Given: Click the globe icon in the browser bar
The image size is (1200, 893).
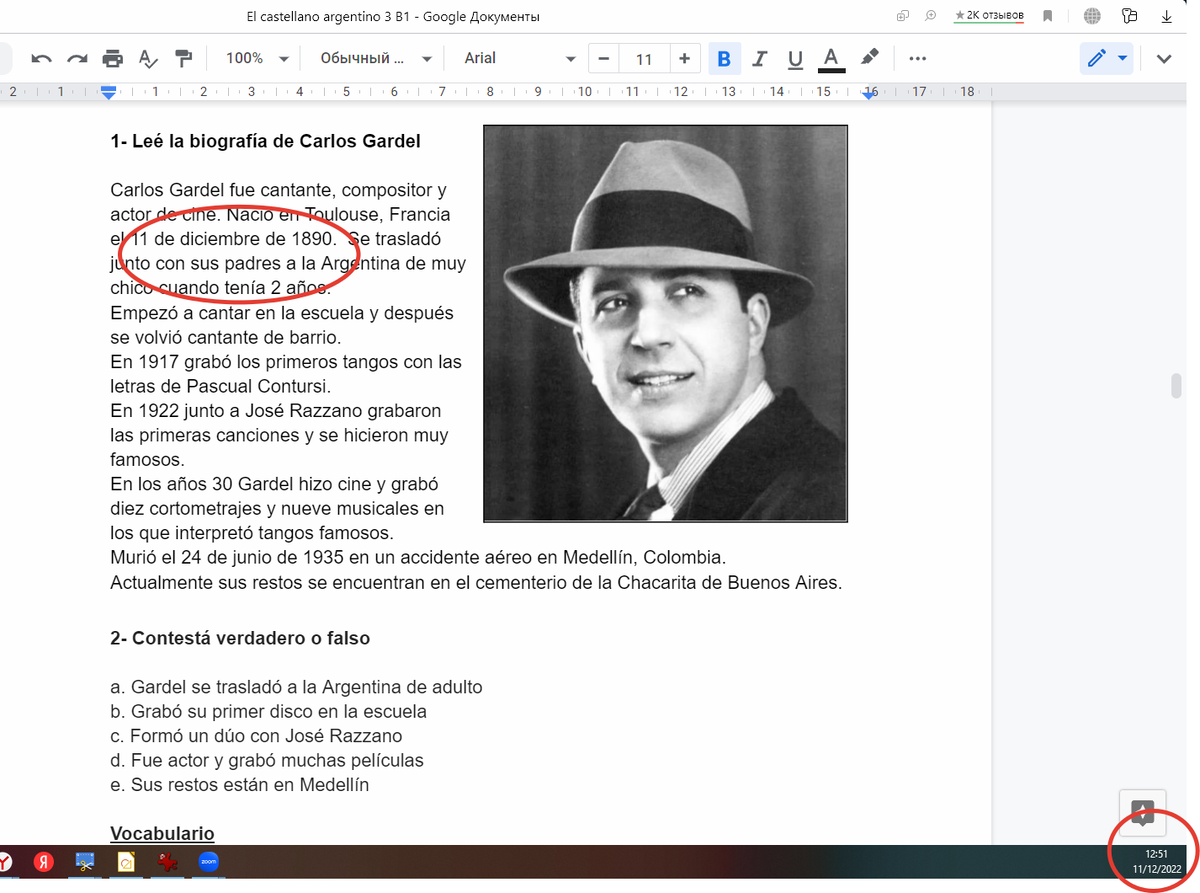Looking at the screenshot, I should click(x=1092, y=15).
